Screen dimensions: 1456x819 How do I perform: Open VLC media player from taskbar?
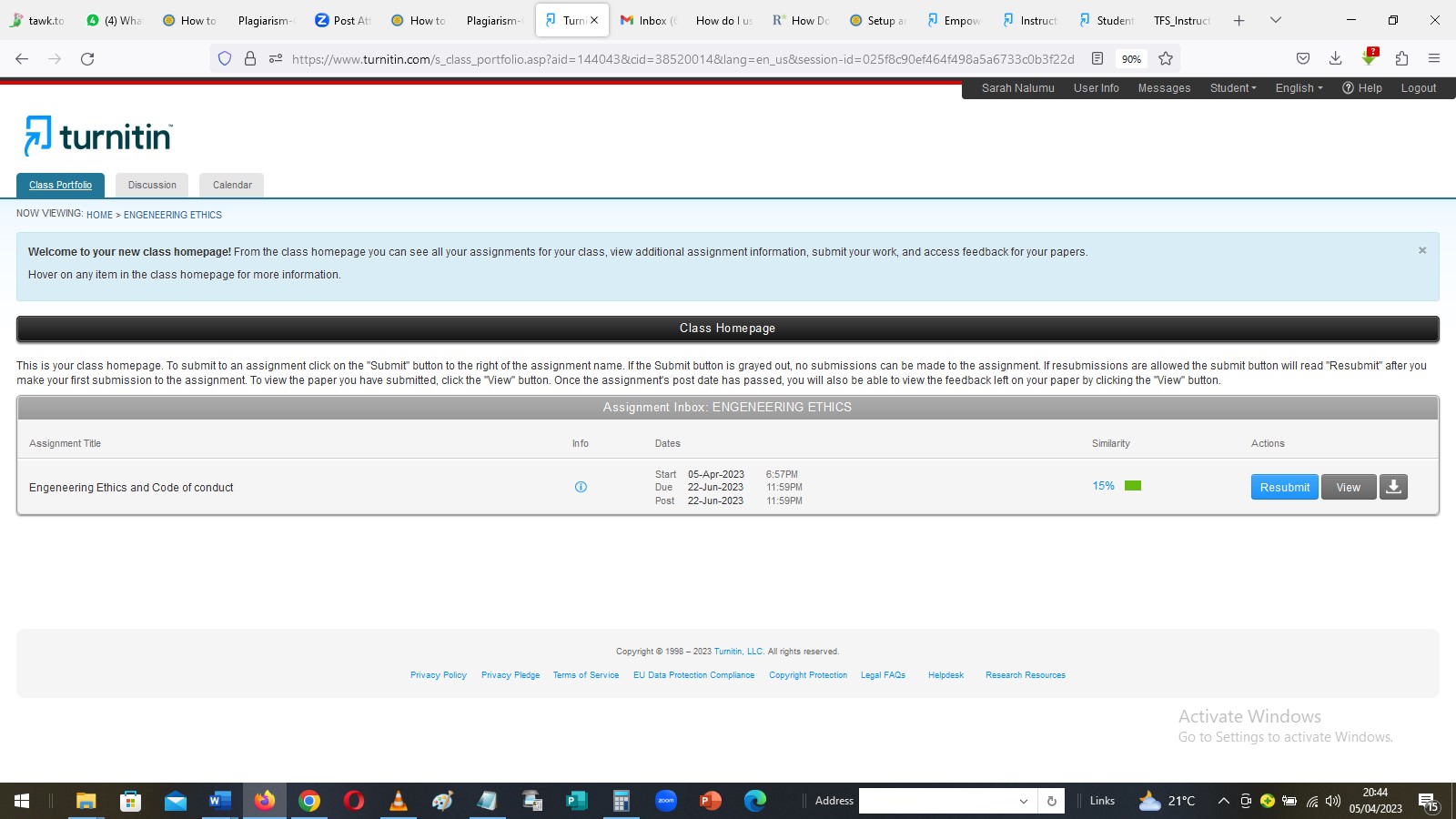point(399,801)
